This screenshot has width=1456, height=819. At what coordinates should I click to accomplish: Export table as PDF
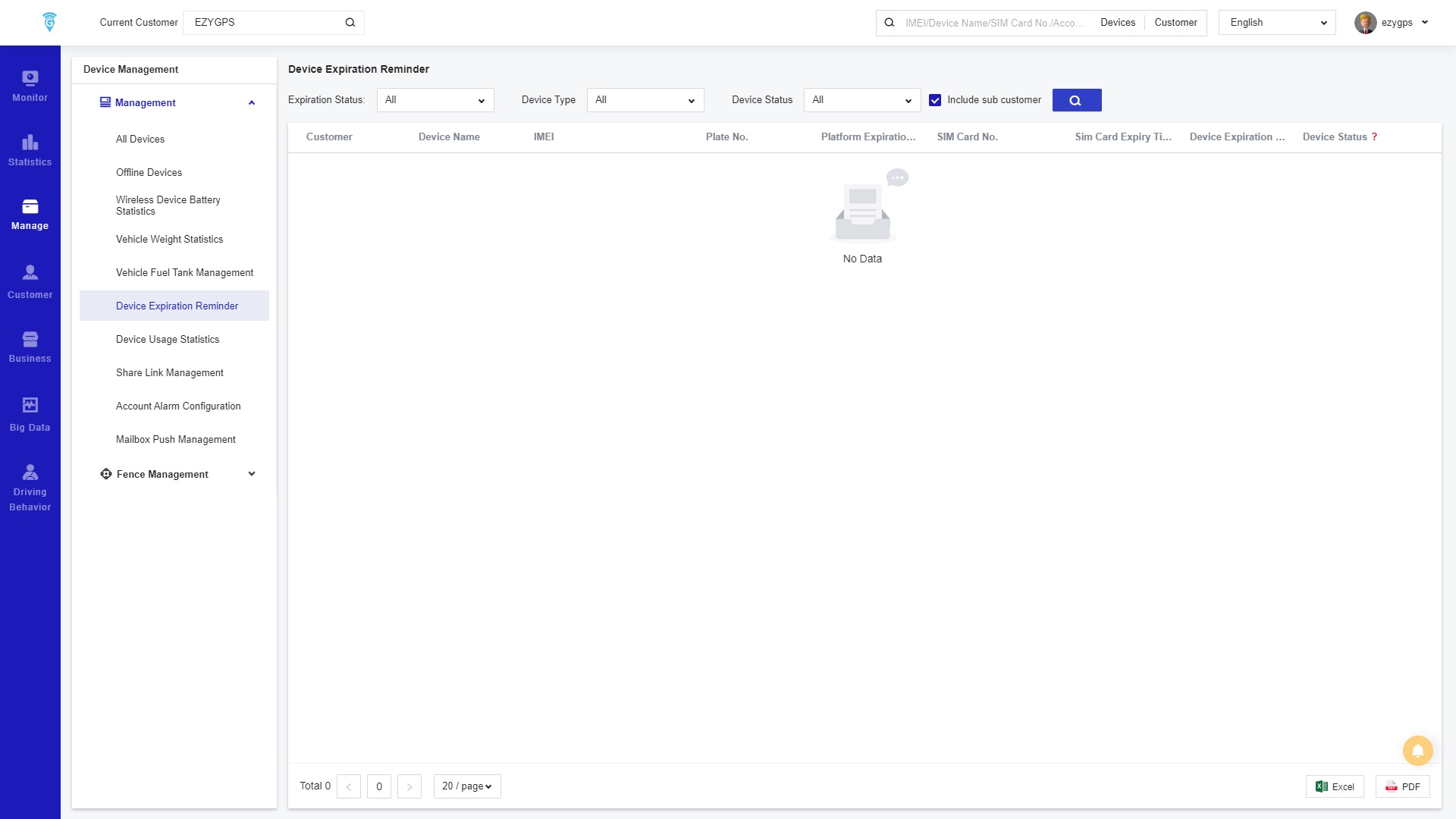click(1402, 786)
